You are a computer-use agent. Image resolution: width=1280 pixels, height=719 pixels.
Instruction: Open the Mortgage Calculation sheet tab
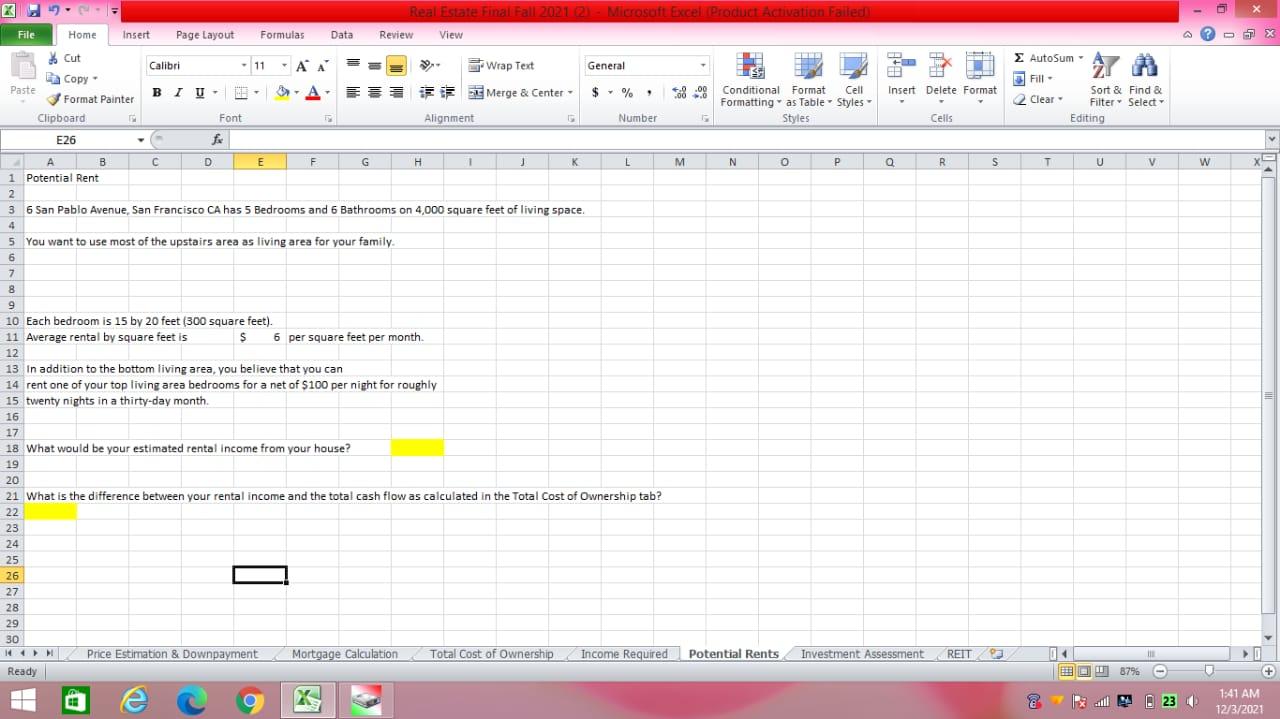tap(344, 653)
